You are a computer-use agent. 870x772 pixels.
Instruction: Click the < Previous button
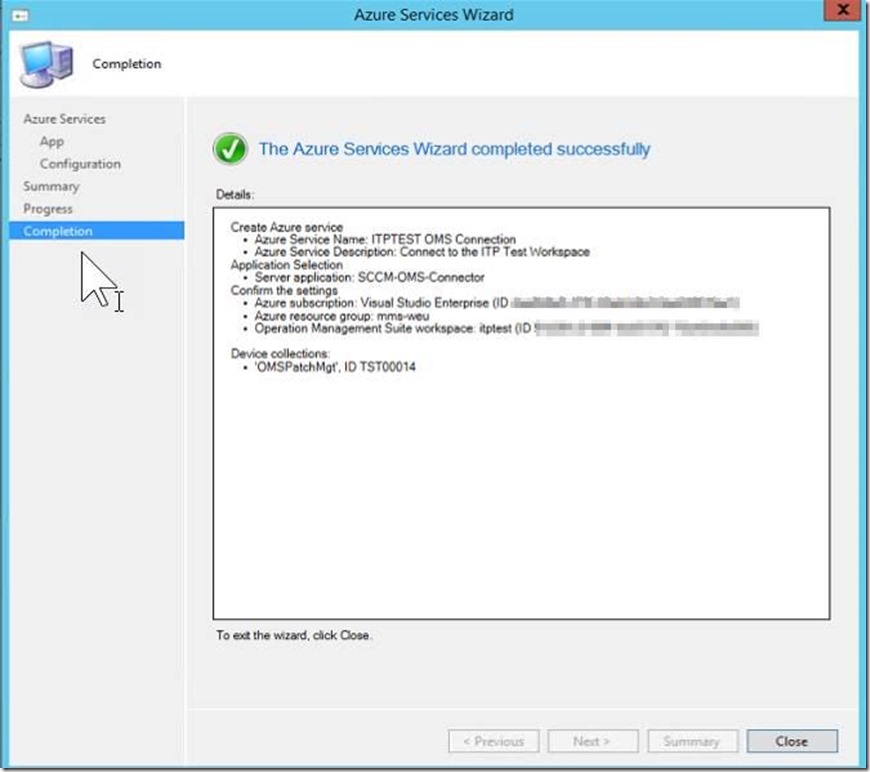[494, 741]
